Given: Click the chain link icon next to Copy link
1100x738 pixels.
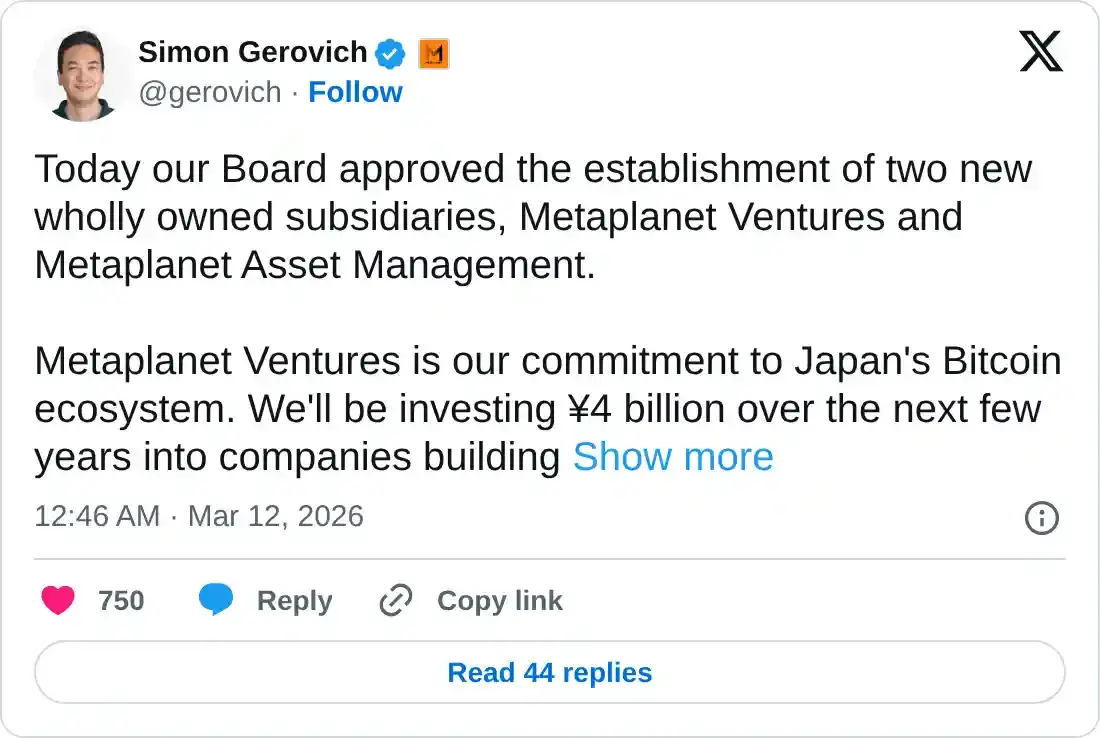Looking at the screenshot, I should [394, 600].
